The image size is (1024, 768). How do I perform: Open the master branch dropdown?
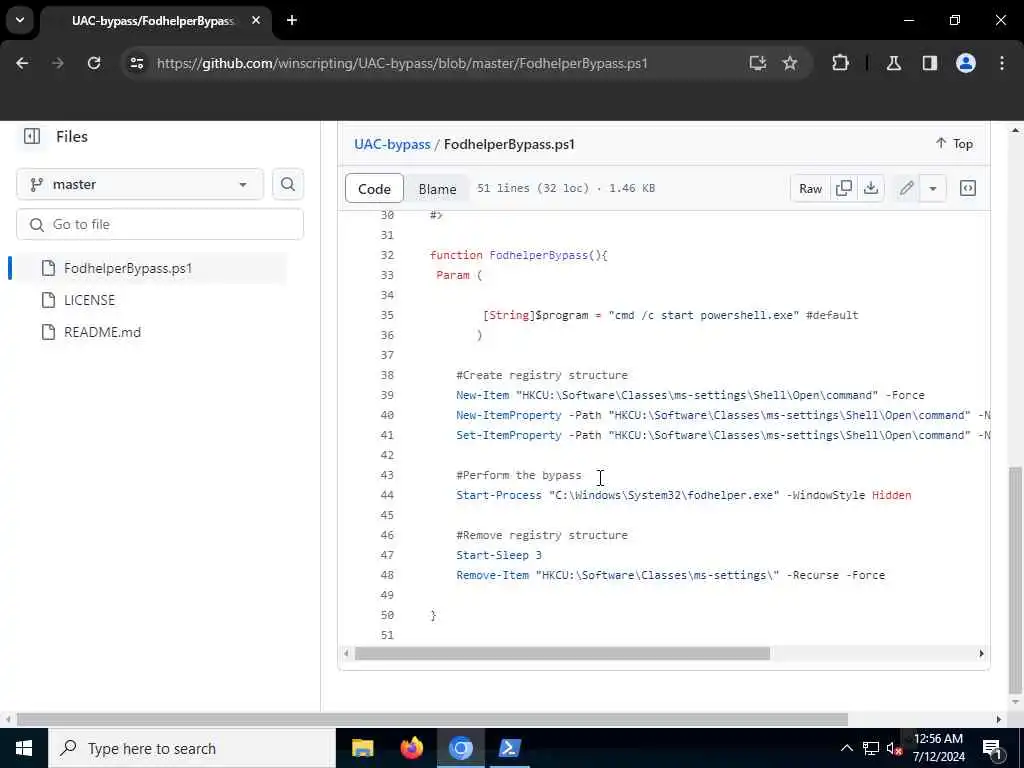pos(140,184)
